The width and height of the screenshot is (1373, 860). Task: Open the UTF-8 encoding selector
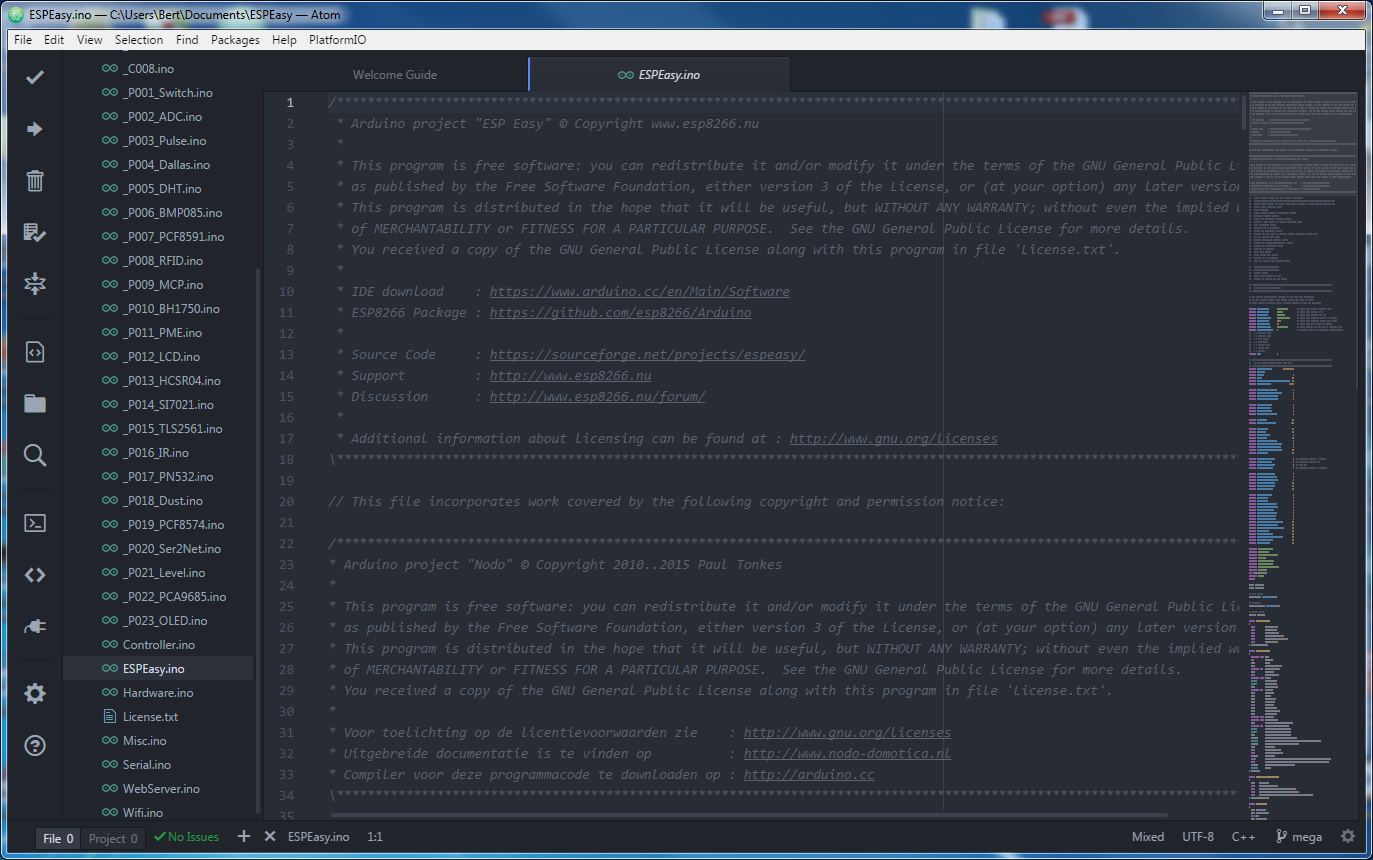1198,837
